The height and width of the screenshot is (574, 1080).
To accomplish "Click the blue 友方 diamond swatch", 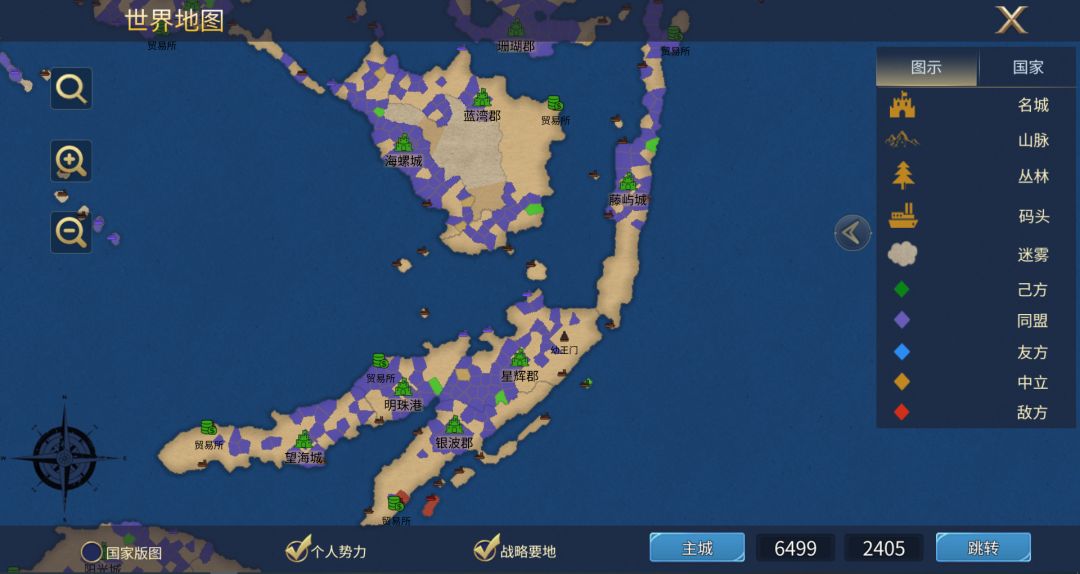I will pos(902,352).
